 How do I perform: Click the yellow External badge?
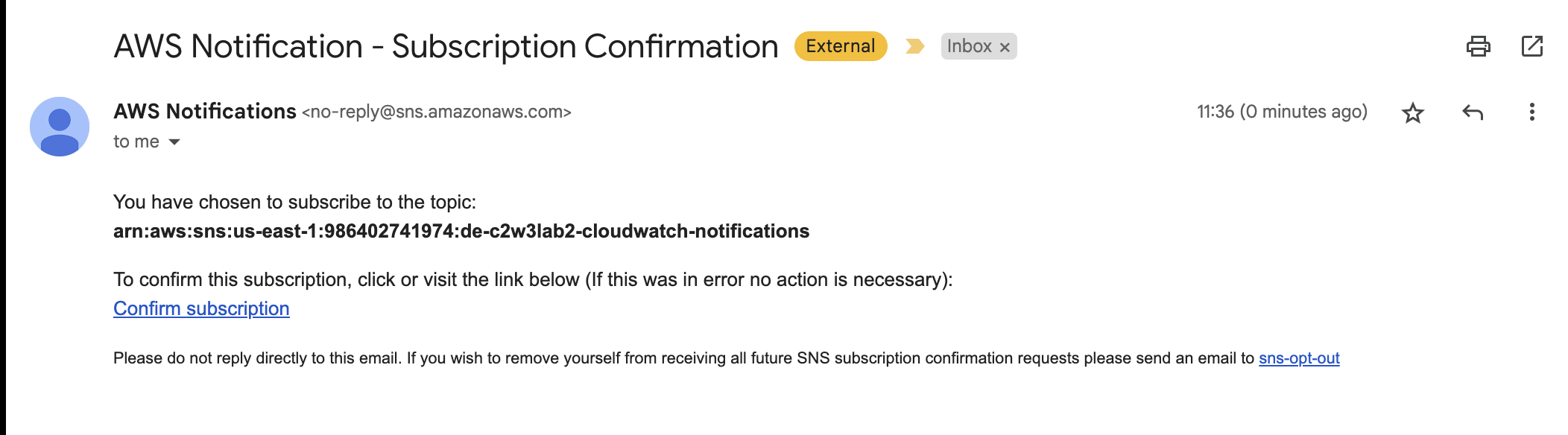(840, 46)
